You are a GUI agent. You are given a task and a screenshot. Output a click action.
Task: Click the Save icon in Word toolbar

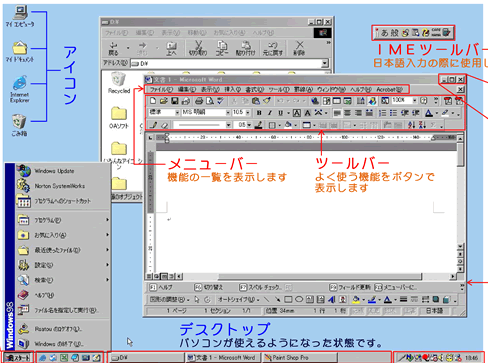click(x=175, y=101)
